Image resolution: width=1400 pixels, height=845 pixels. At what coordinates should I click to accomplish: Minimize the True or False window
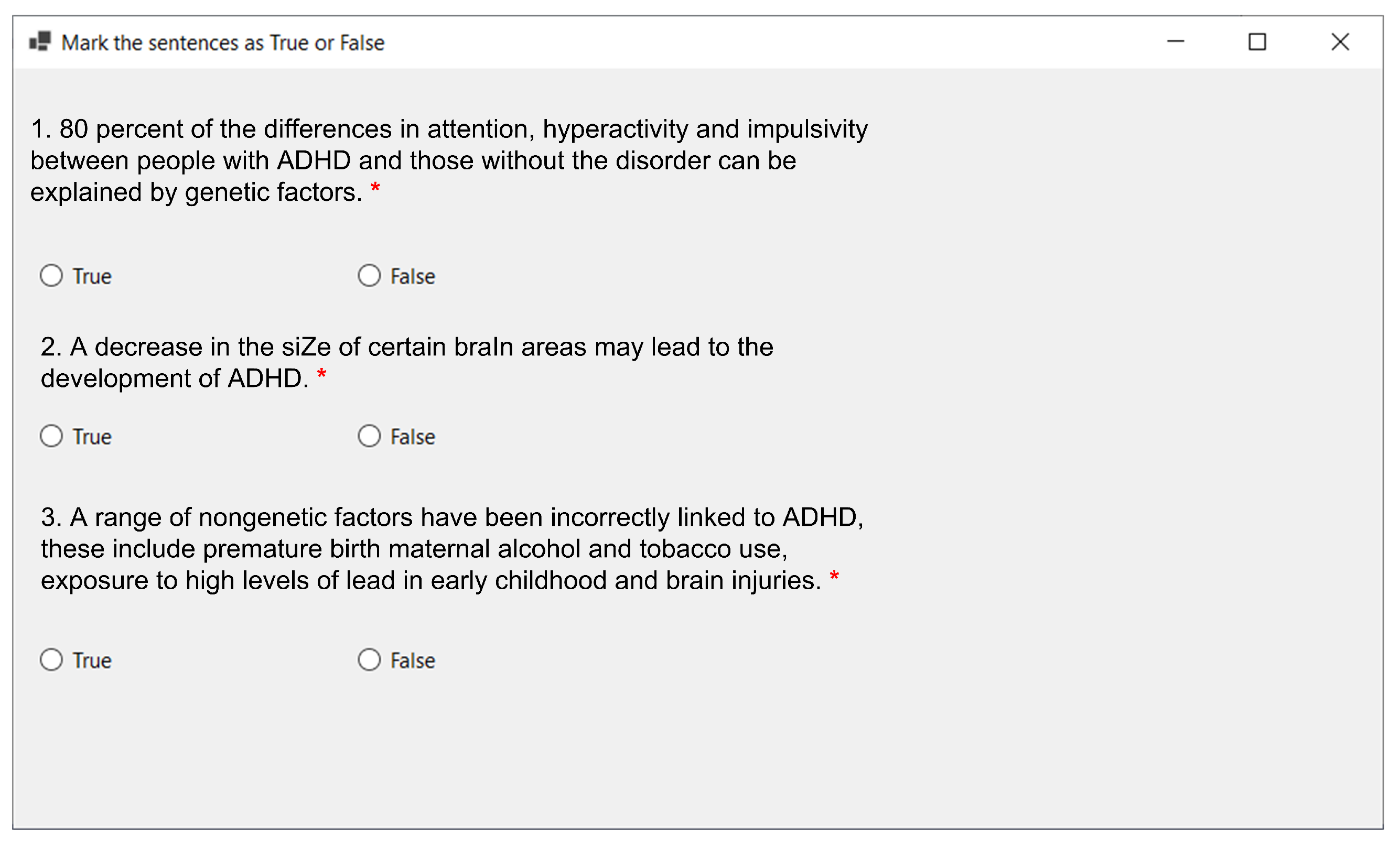pos(1175,42)
